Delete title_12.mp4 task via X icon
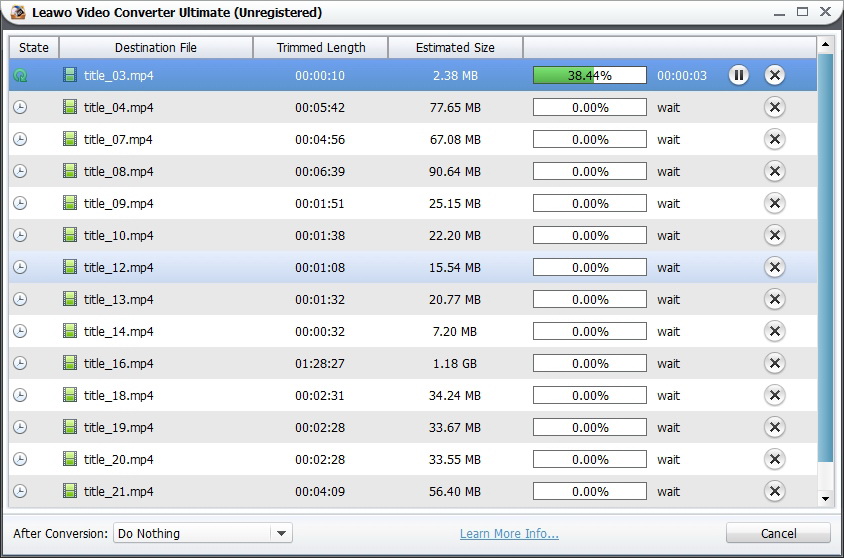 774,268
